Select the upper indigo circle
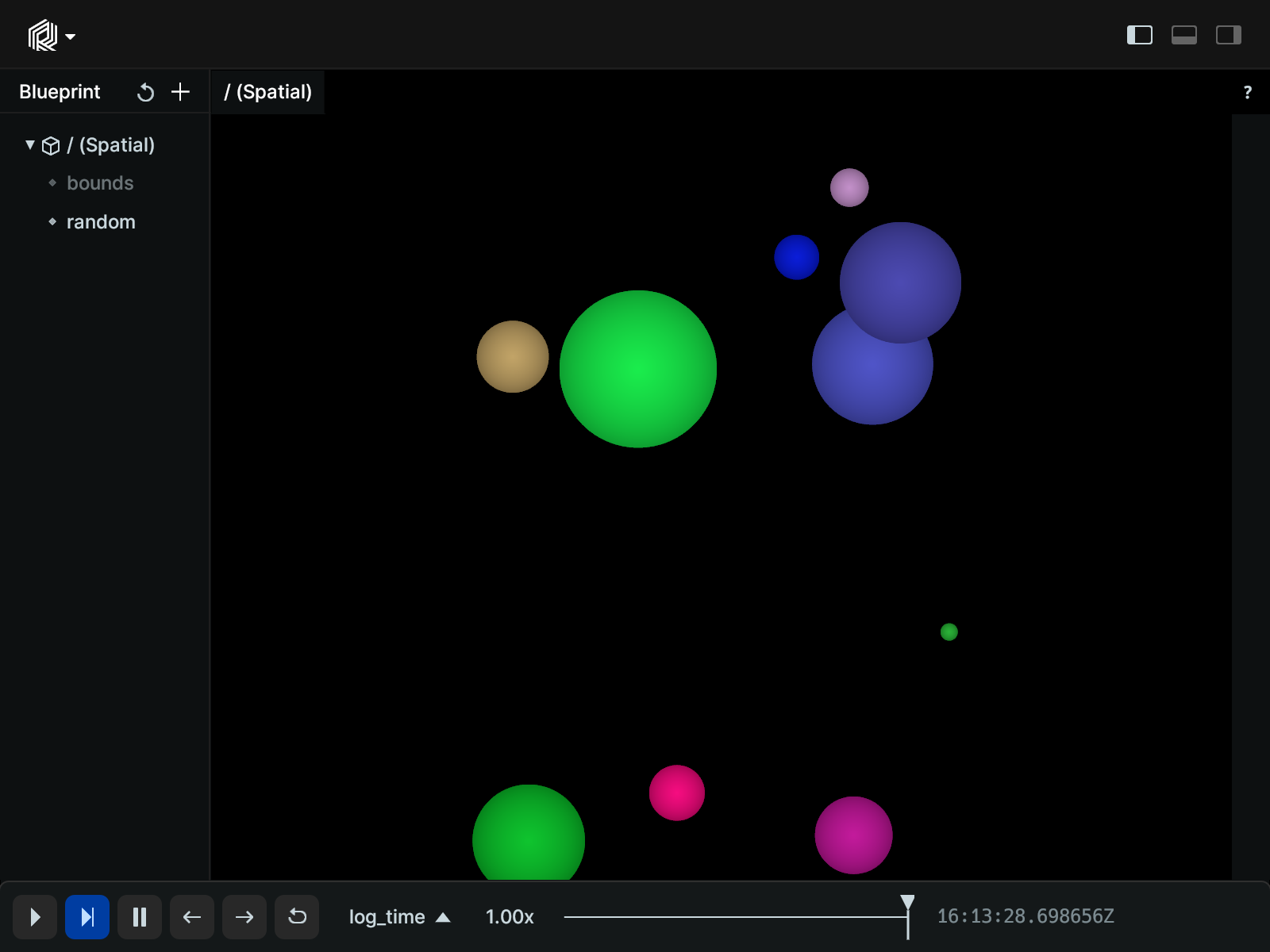The width and height of the screenshot is (1270, 952). point(901,282)
